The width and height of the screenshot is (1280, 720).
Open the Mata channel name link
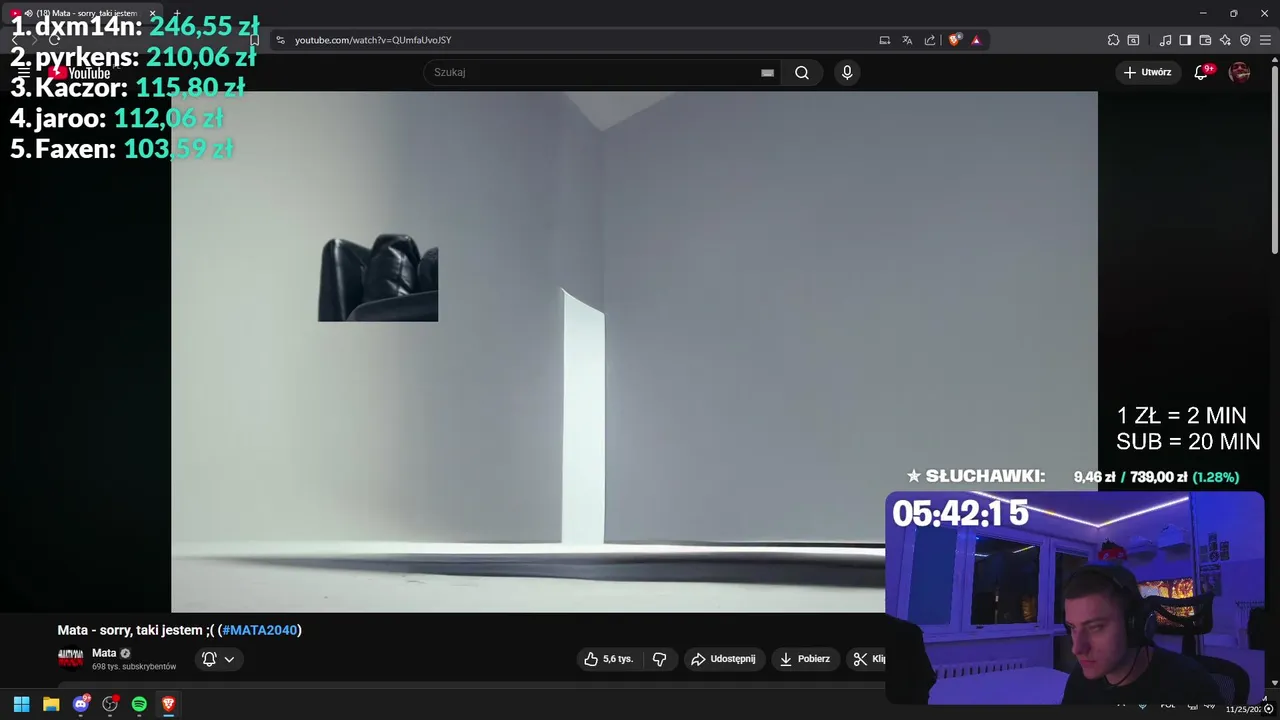(x=104, y=653)
